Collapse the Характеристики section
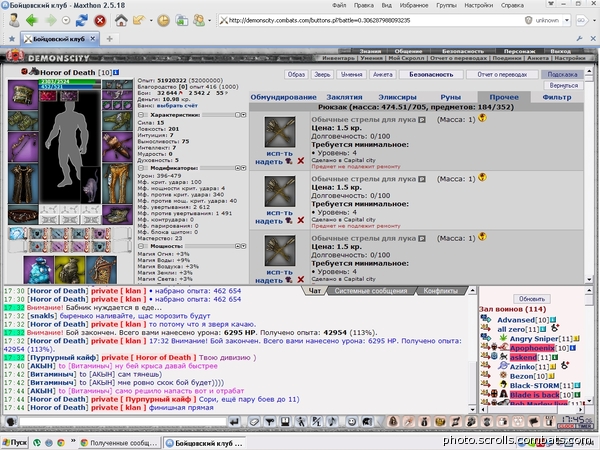Screen dimensions: 600x450 tap(141, 115)
